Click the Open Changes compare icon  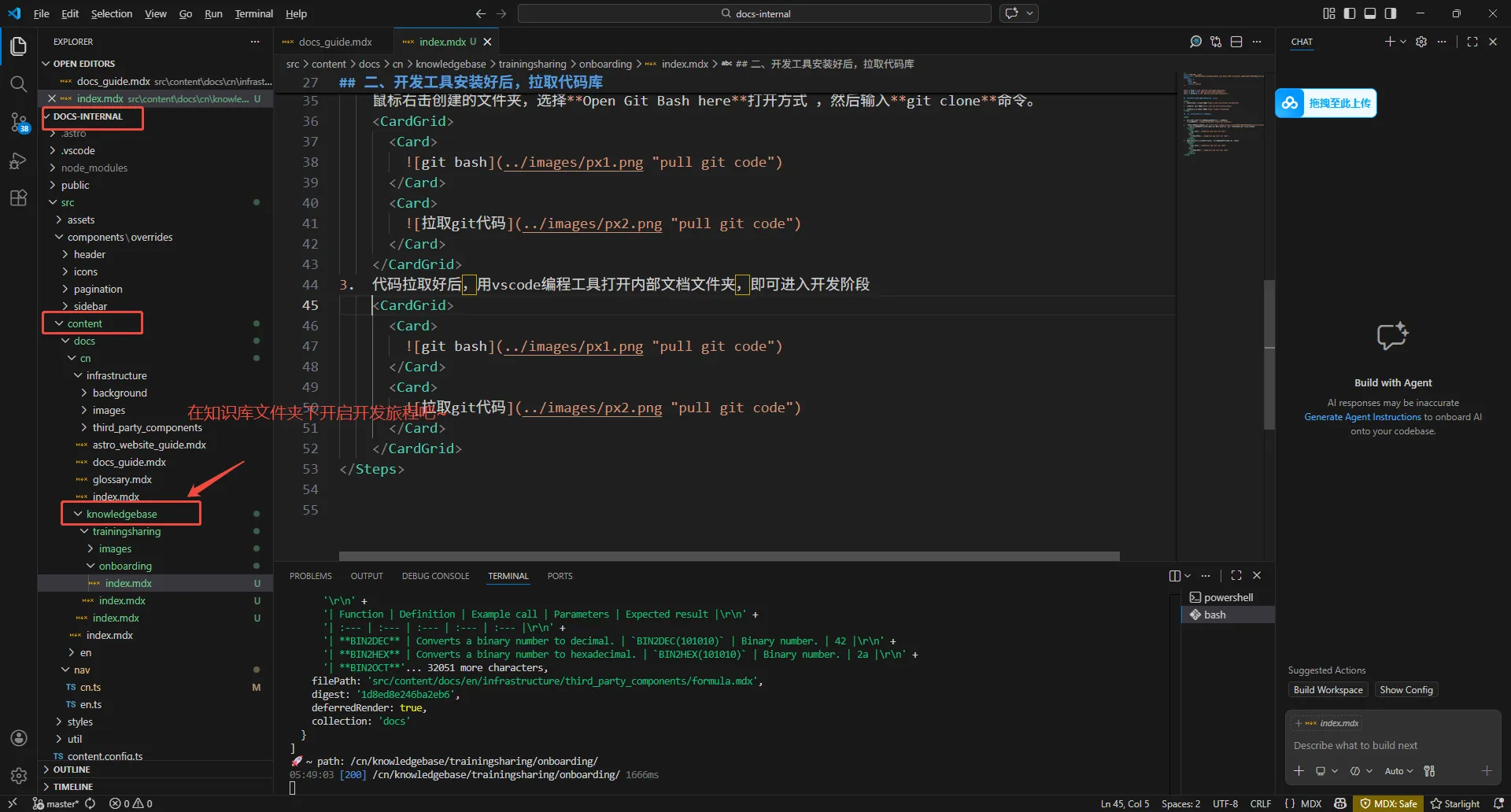point(1216,42)
